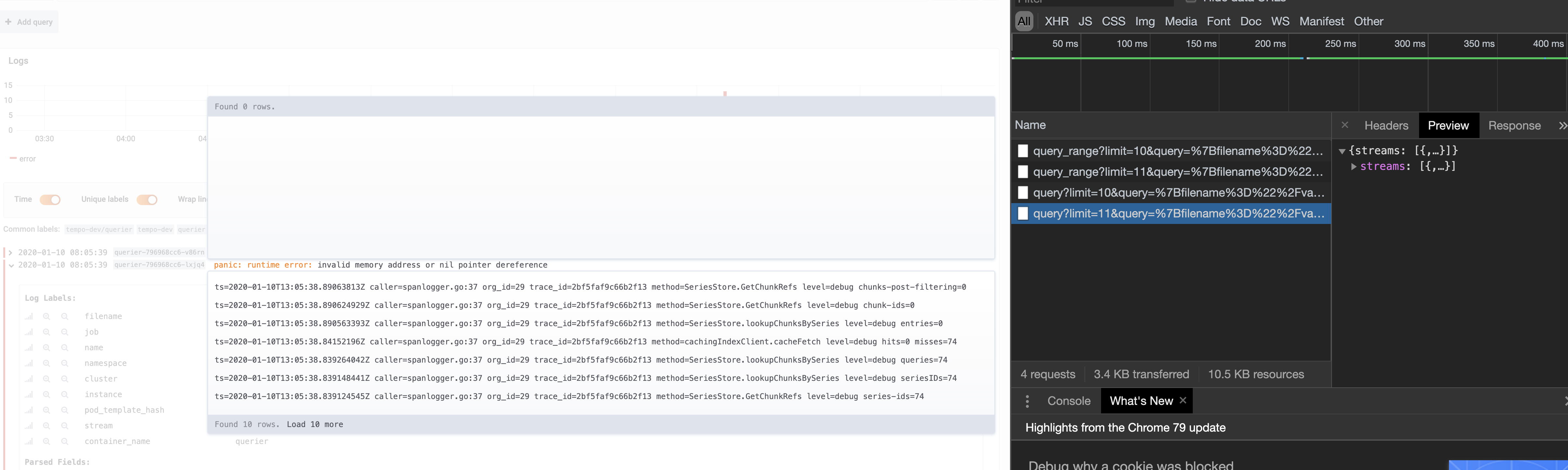Click the stats histogram icon next to job
This screenshot has width=1568, height=470.
click(29, 332)
